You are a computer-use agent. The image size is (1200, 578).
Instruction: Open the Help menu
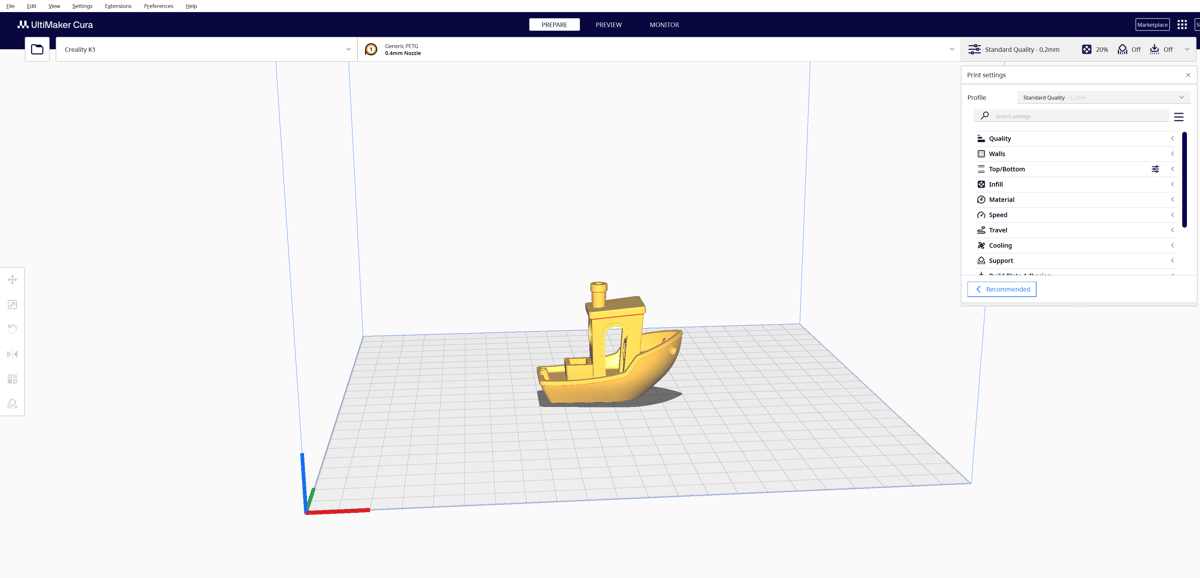click(x=191, y=6)
